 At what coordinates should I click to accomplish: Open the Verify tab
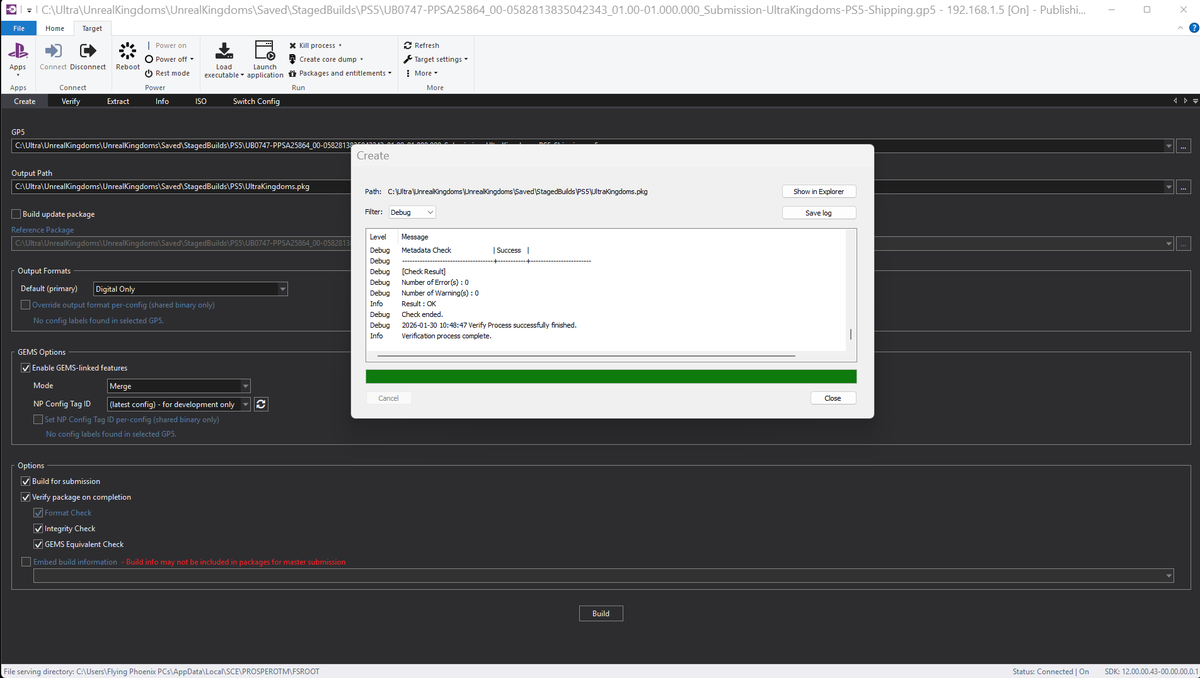point(71,101)
